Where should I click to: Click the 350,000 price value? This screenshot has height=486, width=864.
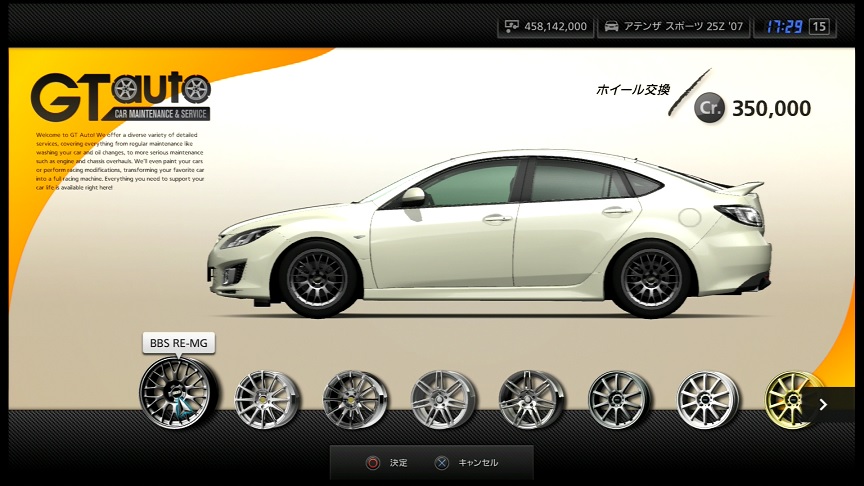click(x=771, y=109)
